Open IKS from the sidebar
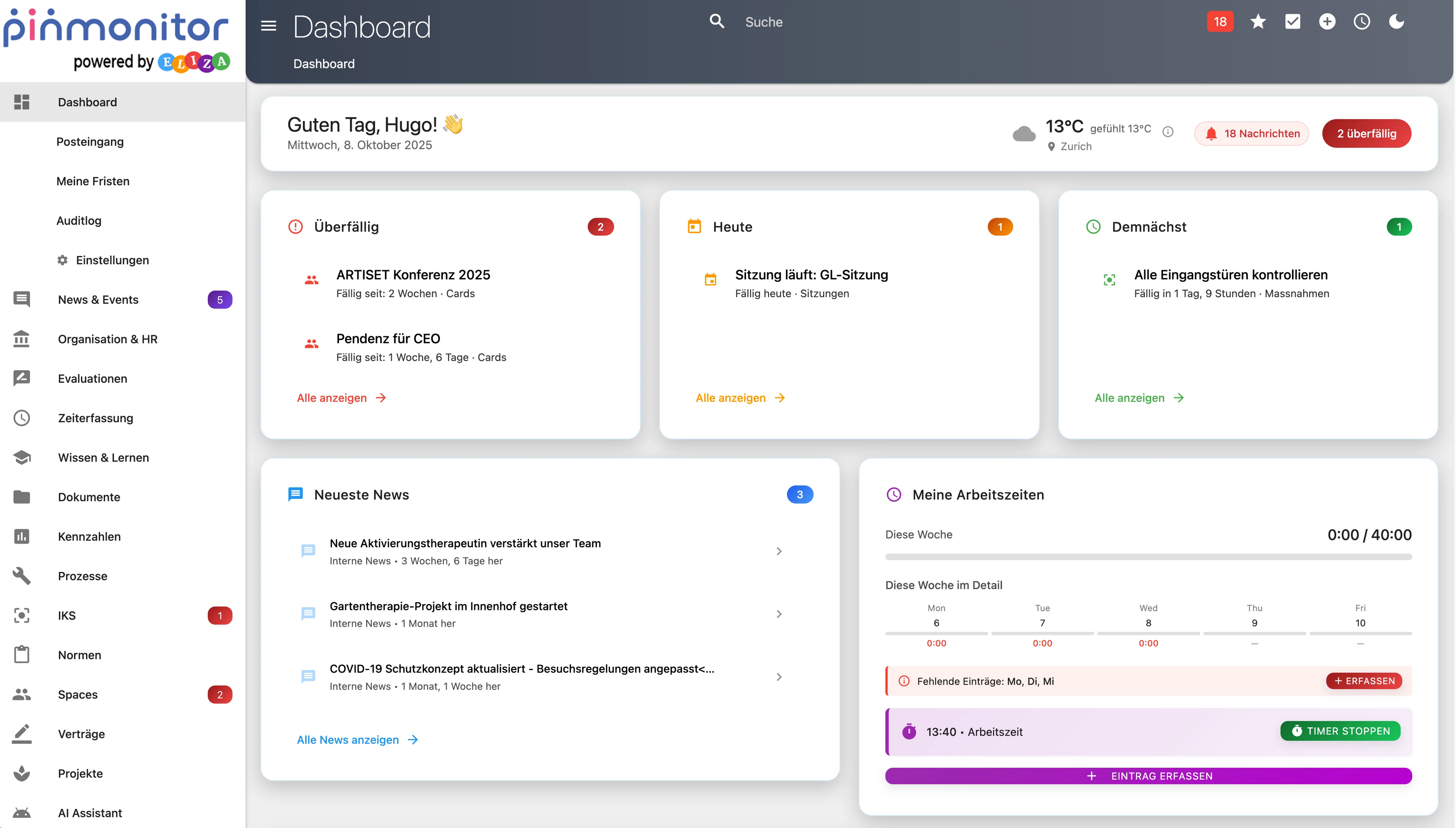The height and width of the screenshot is (828, 1456). pos(67,615)
